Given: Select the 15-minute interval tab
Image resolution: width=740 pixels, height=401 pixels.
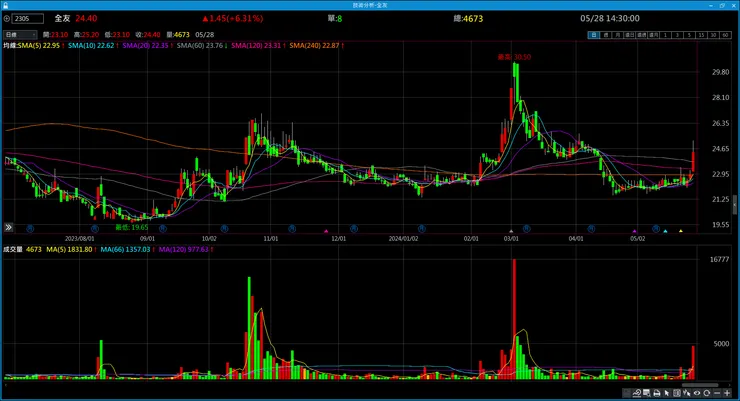Looking at the screenshot, I should click(x=701, y=35).
